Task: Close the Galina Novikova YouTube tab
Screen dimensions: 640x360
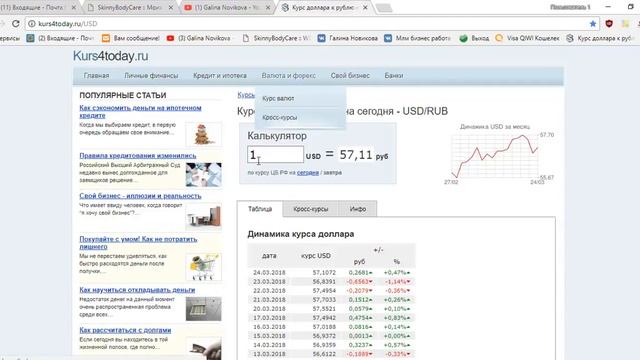Action: click(x=268, y=8)
